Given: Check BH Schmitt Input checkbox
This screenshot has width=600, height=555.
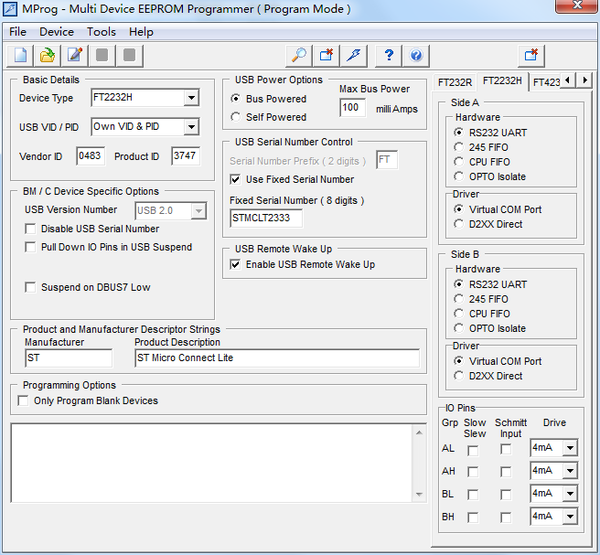Looking at the screenshot, I should (x=505, y=517).
